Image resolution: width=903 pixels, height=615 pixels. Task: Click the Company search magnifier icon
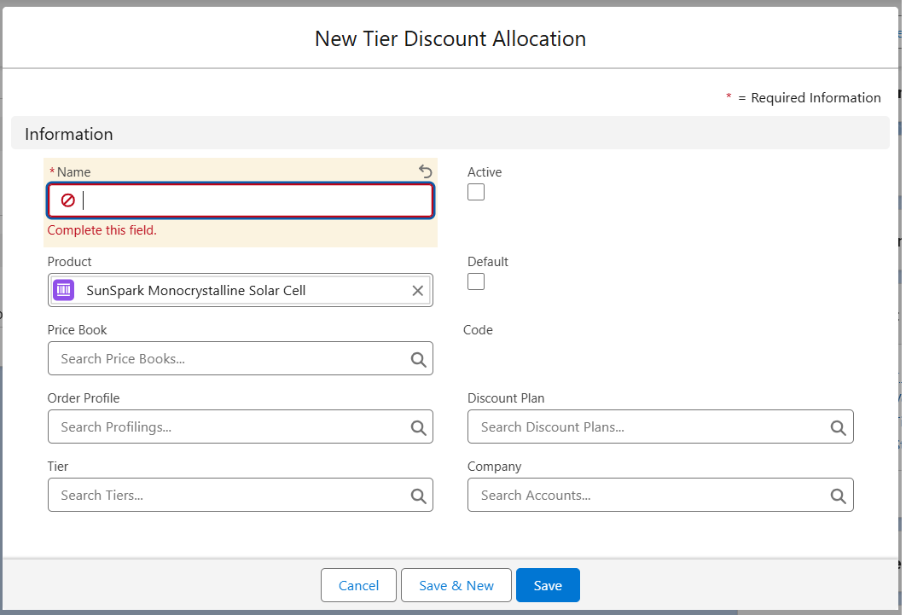(x=838, y=495)
